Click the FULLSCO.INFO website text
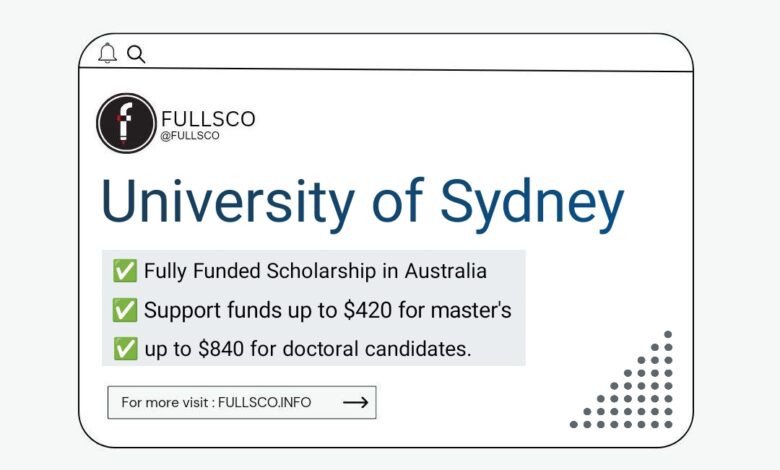Viewport: 780px width, 470px height. [x=265, y=402]
